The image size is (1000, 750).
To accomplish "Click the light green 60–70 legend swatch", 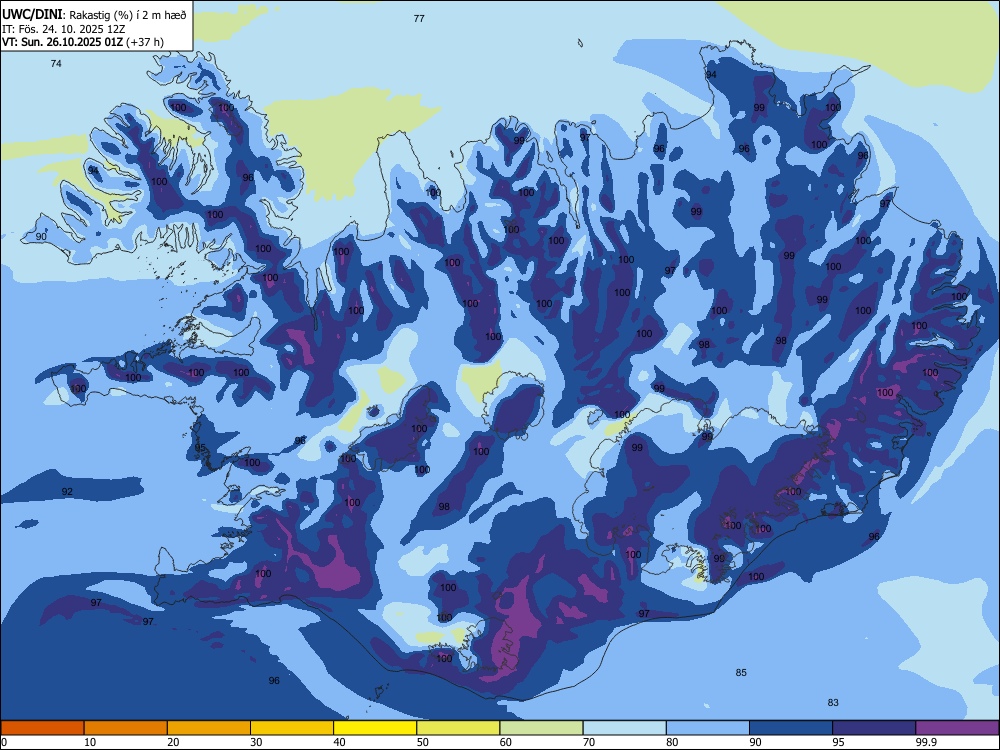I will 541,728.
